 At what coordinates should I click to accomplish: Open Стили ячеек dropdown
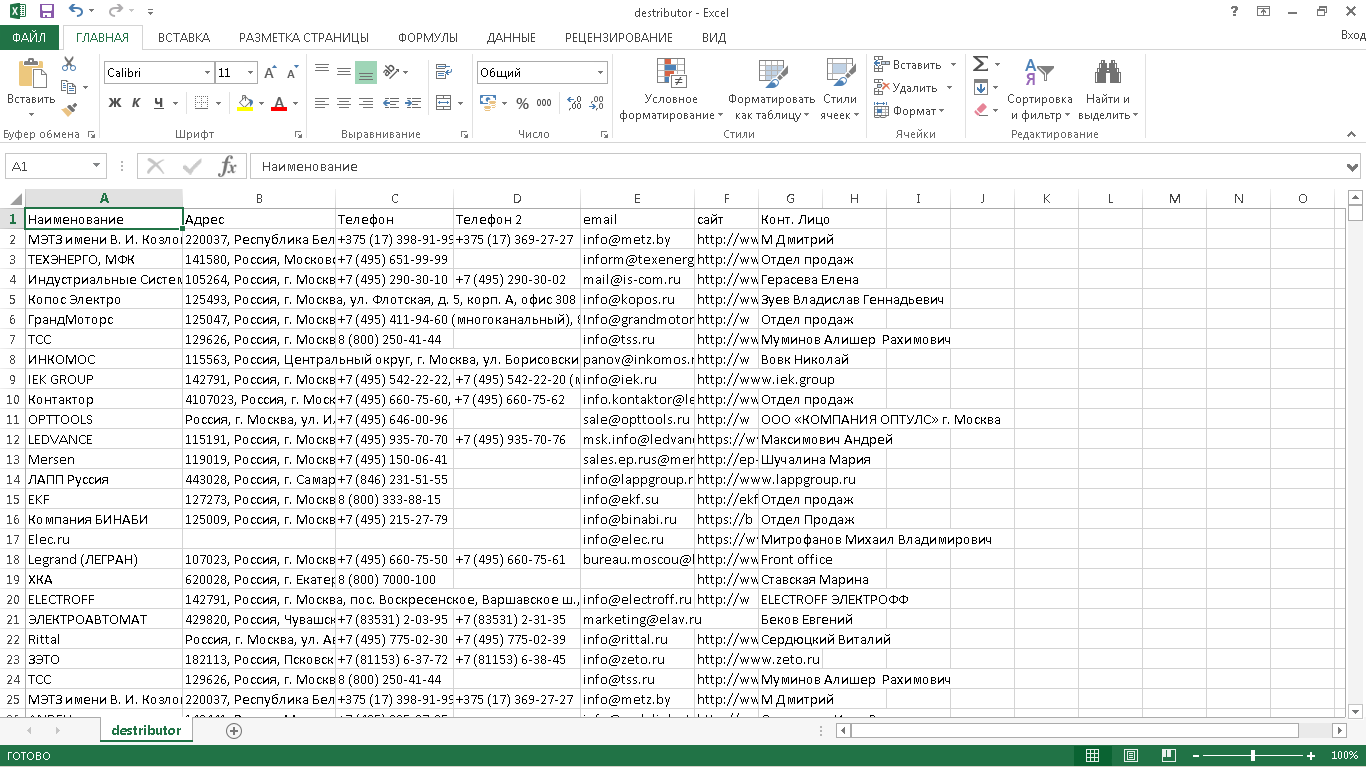click(840, 89)
